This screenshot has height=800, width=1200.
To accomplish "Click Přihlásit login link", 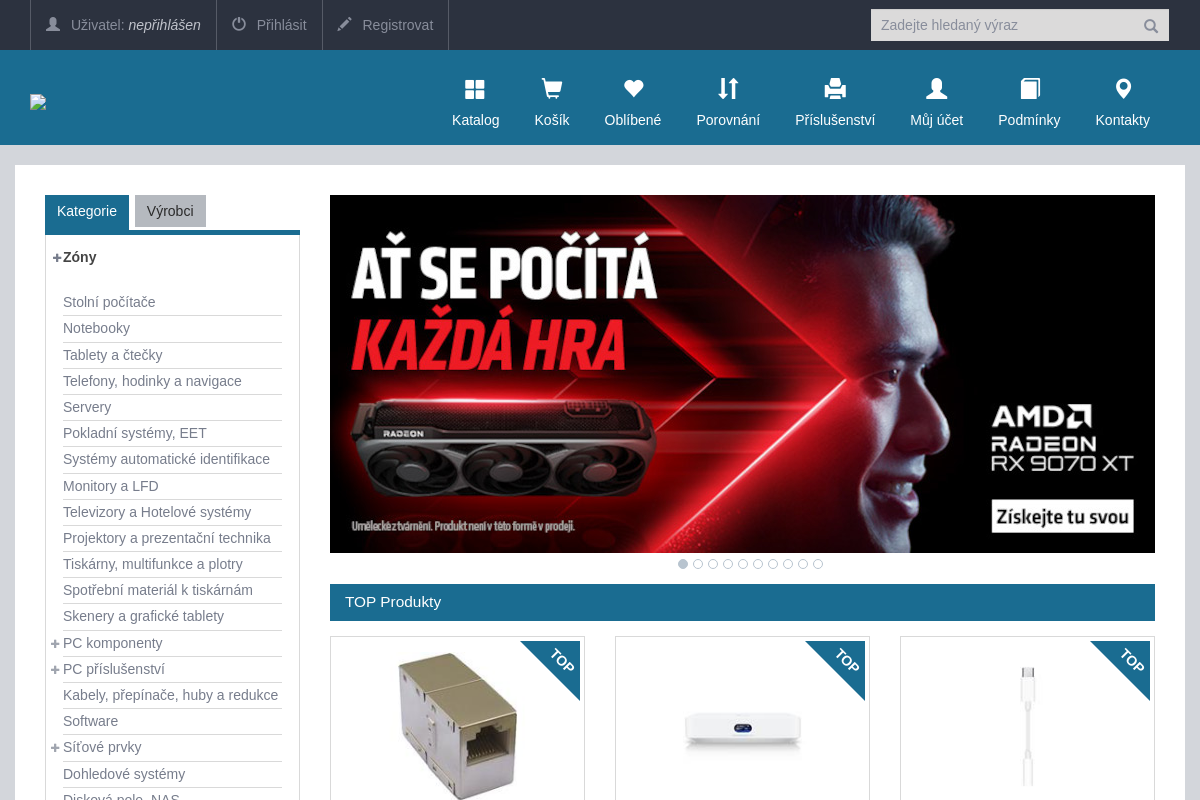I will tap(282, 25).
